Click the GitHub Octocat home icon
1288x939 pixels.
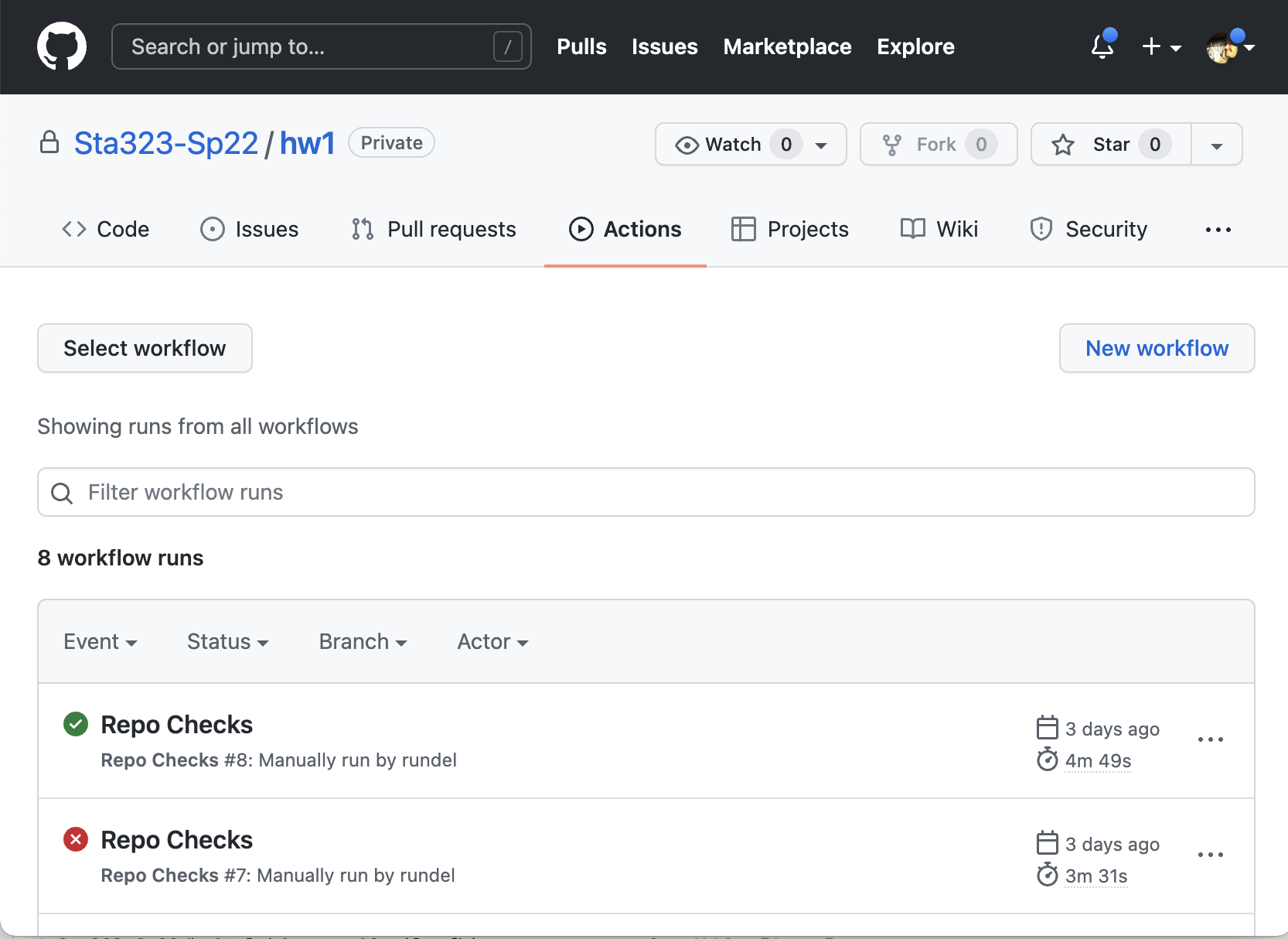(62, 46)
